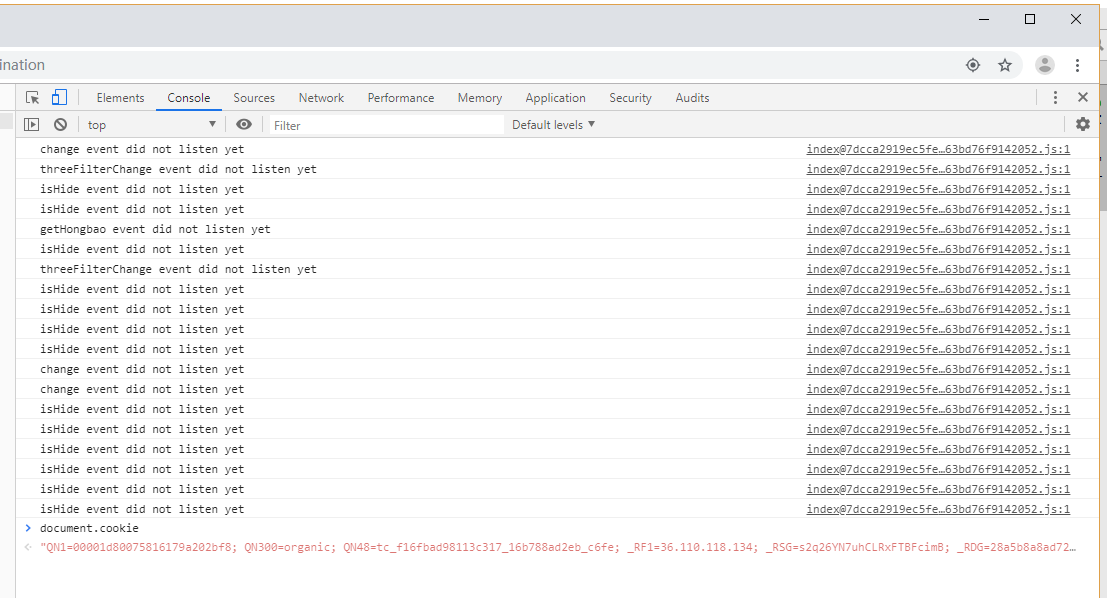The image size is (1107, 598).
Task: Switch to the Security tab
Action: coord(630,98)
